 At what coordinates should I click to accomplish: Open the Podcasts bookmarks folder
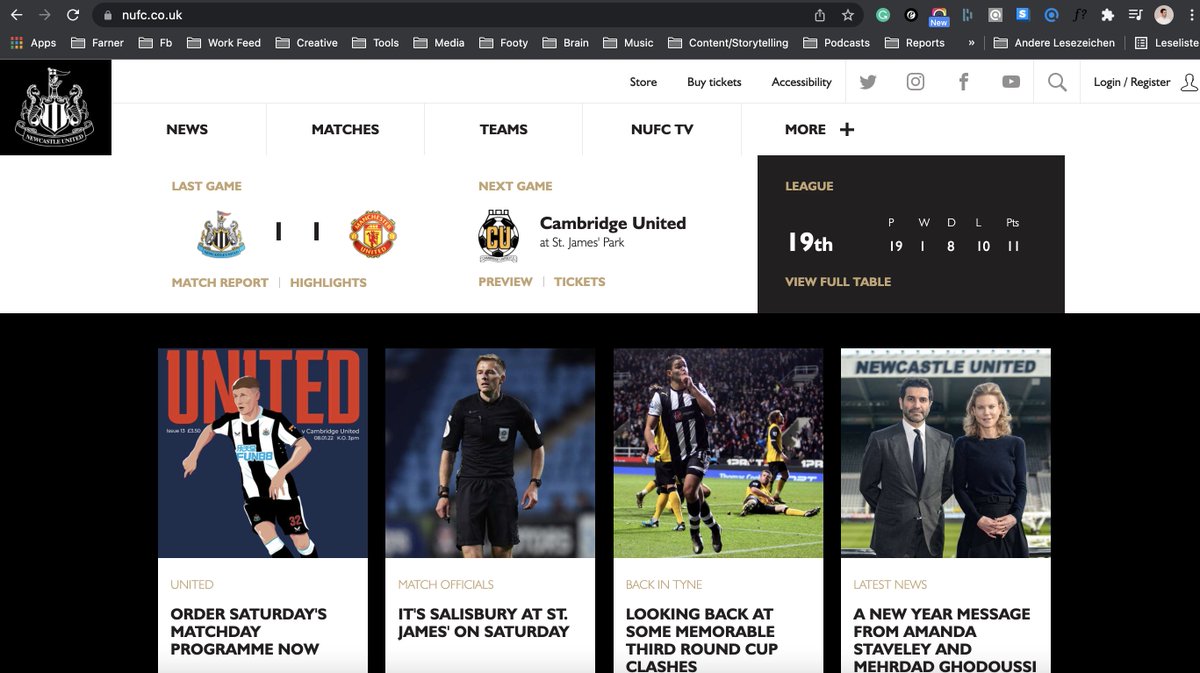[x=836, y=43]
